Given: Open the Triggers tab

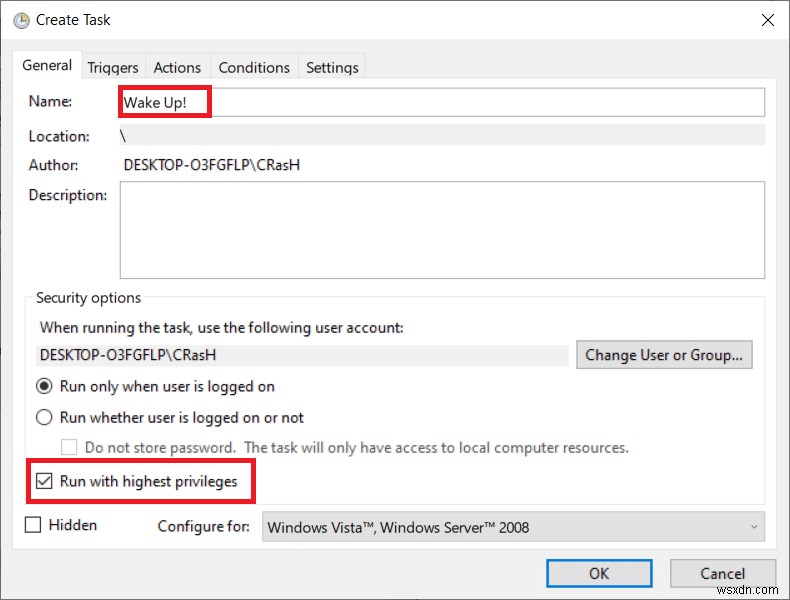Looking at the screenshot, I should coord(113,67).
